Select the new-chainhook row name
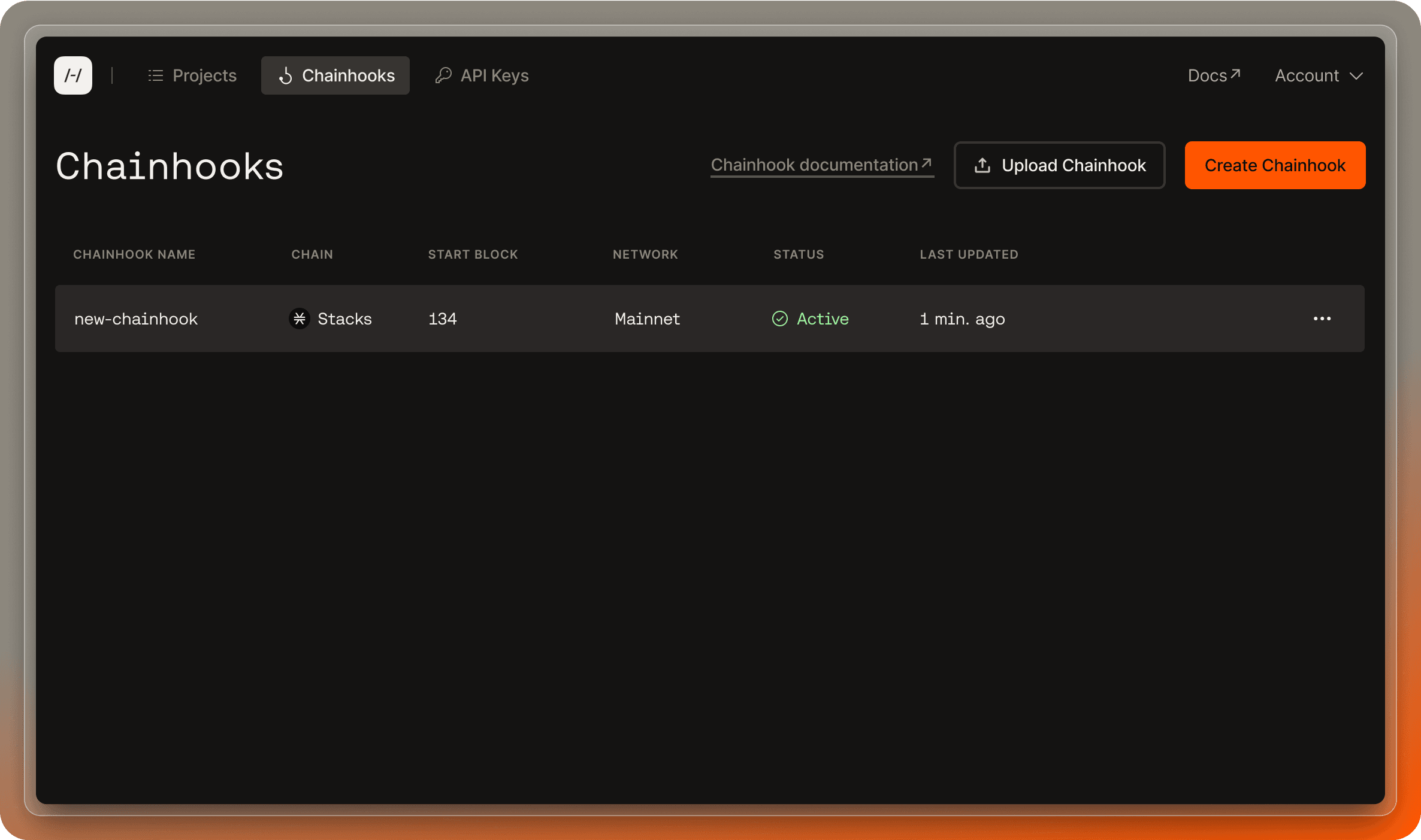The height and width of the screenshot is (840, 1421). (136, 319)
